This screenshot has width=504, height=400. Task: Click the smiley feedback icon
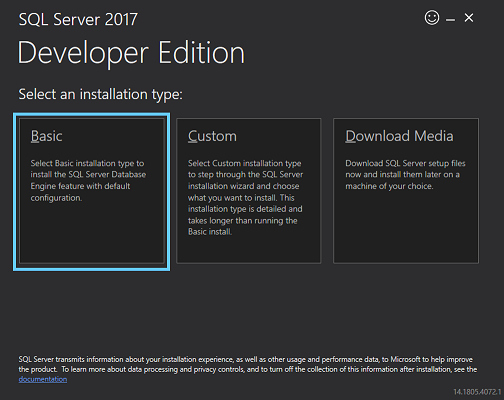coord(432,18)
